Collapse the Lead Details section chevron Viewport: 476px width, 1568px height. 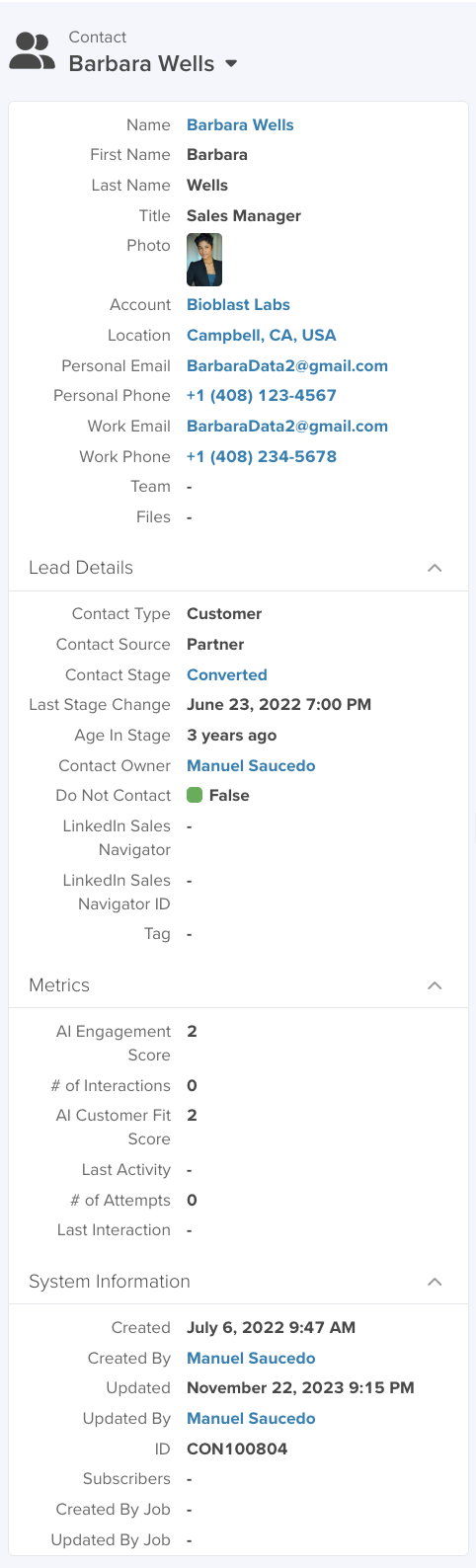coord(435,568)
